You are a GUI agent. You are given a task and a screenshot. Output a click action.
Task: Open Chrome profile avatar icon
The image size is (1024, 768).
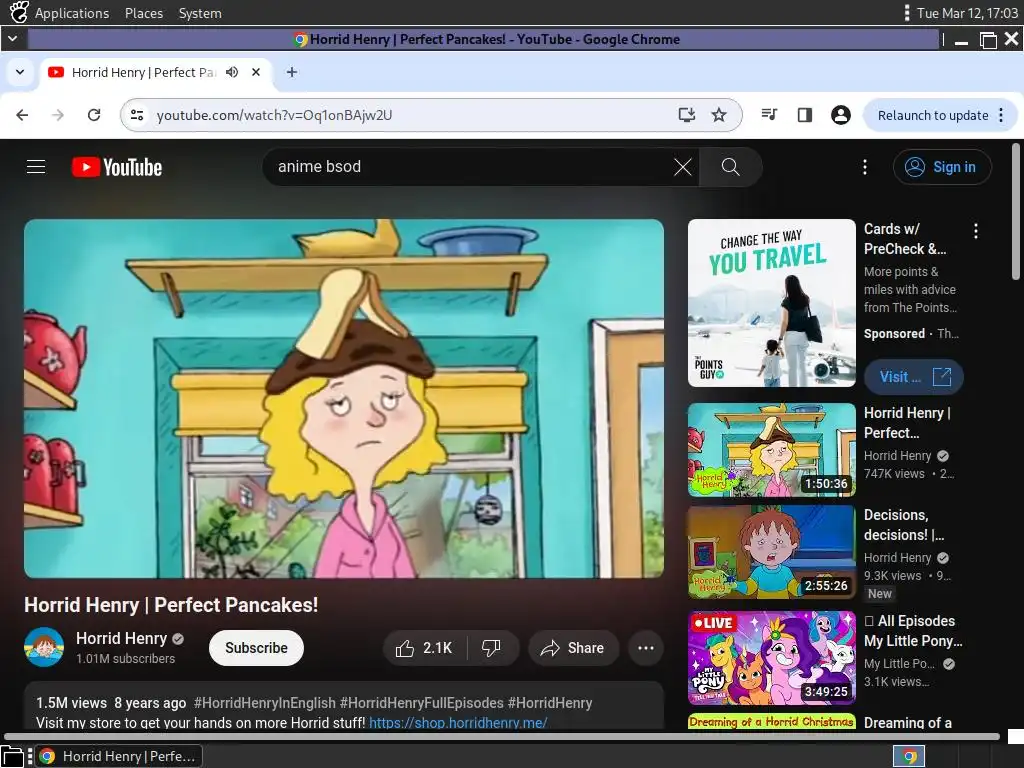(840, 115)
